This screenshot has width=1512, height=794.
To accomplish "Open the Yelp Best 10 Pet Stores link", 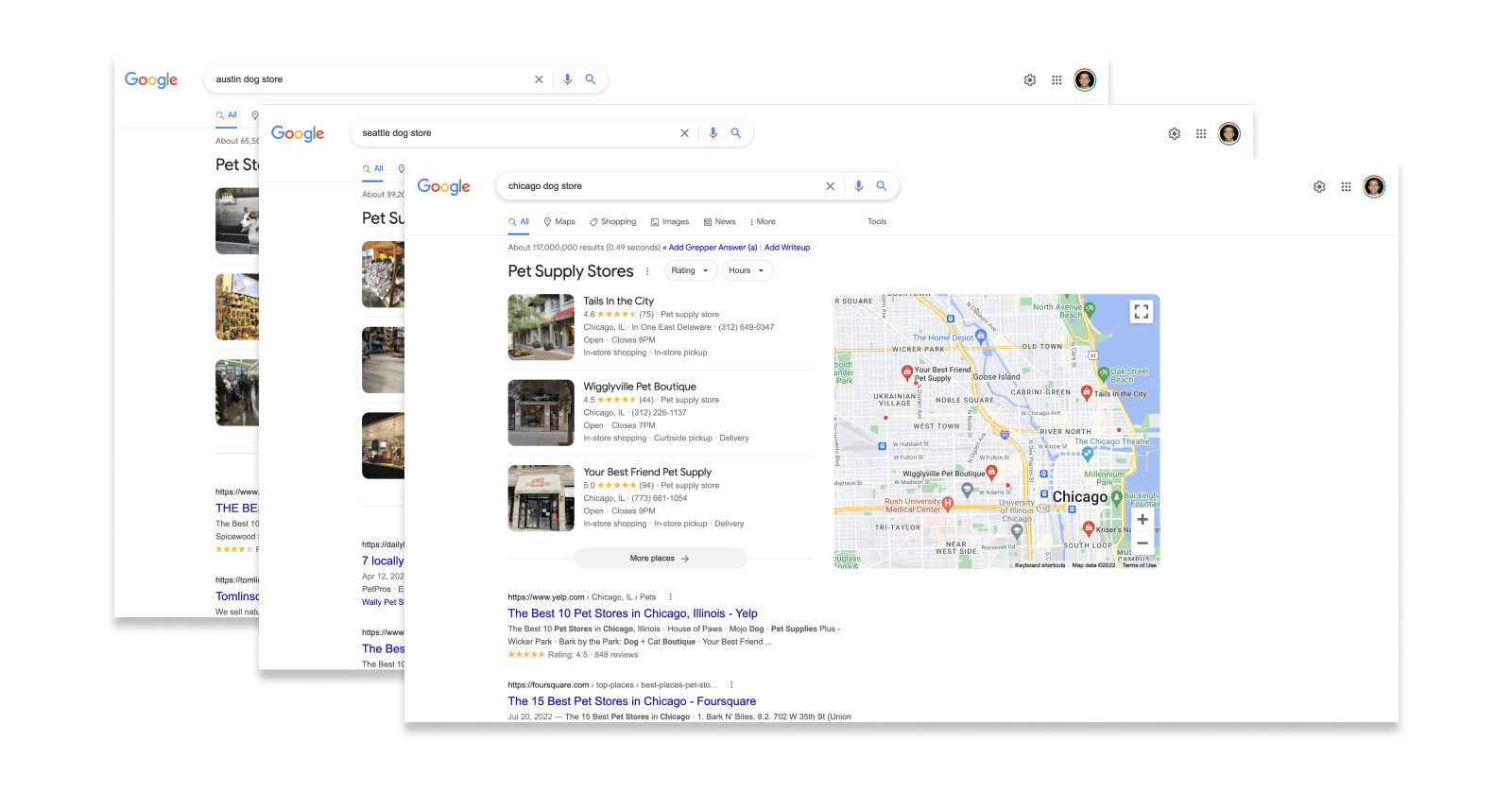I will coord(632,613).
